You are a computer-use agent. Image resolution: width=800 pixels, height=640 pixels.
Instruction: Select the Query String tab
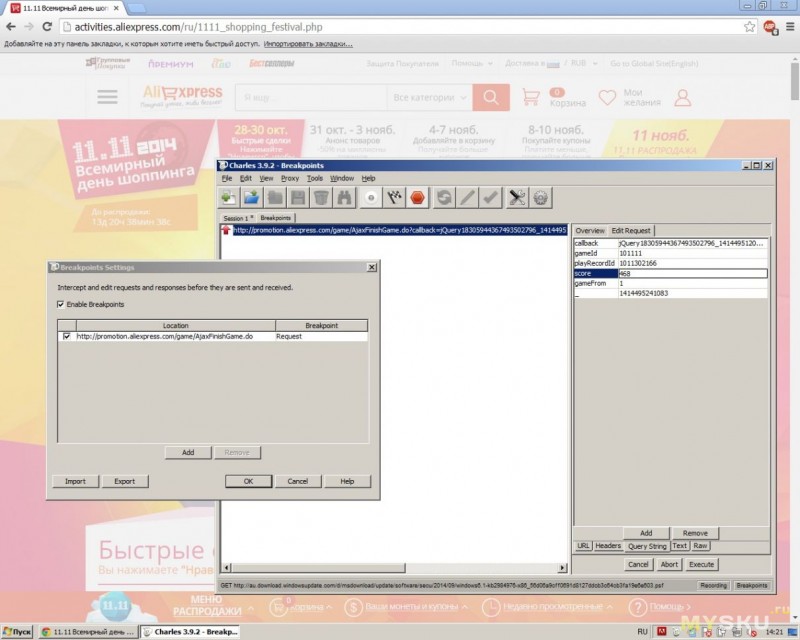647,546
